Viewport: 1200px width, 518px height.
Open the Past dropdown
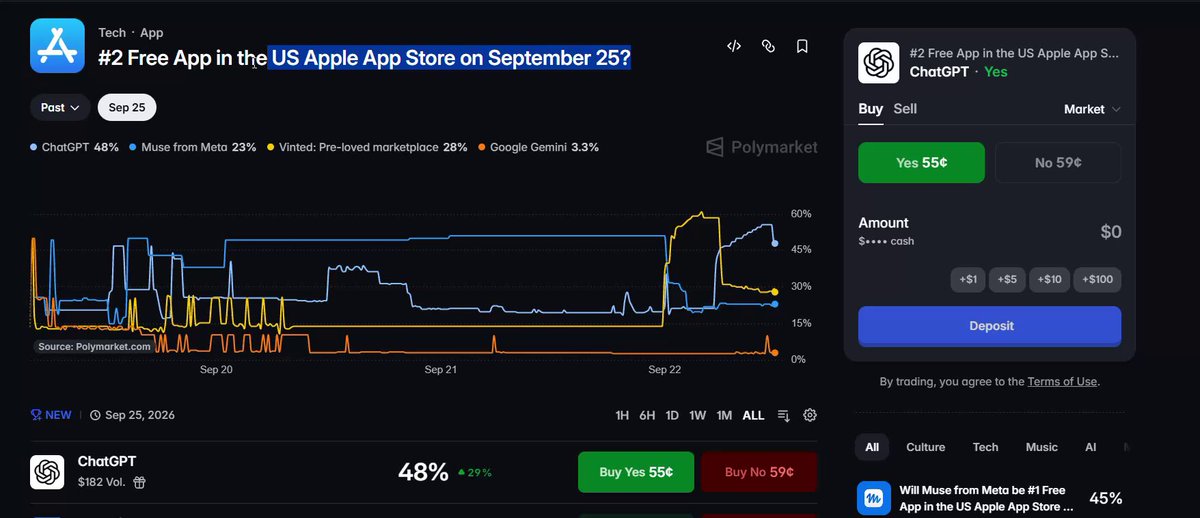[61, 107]
